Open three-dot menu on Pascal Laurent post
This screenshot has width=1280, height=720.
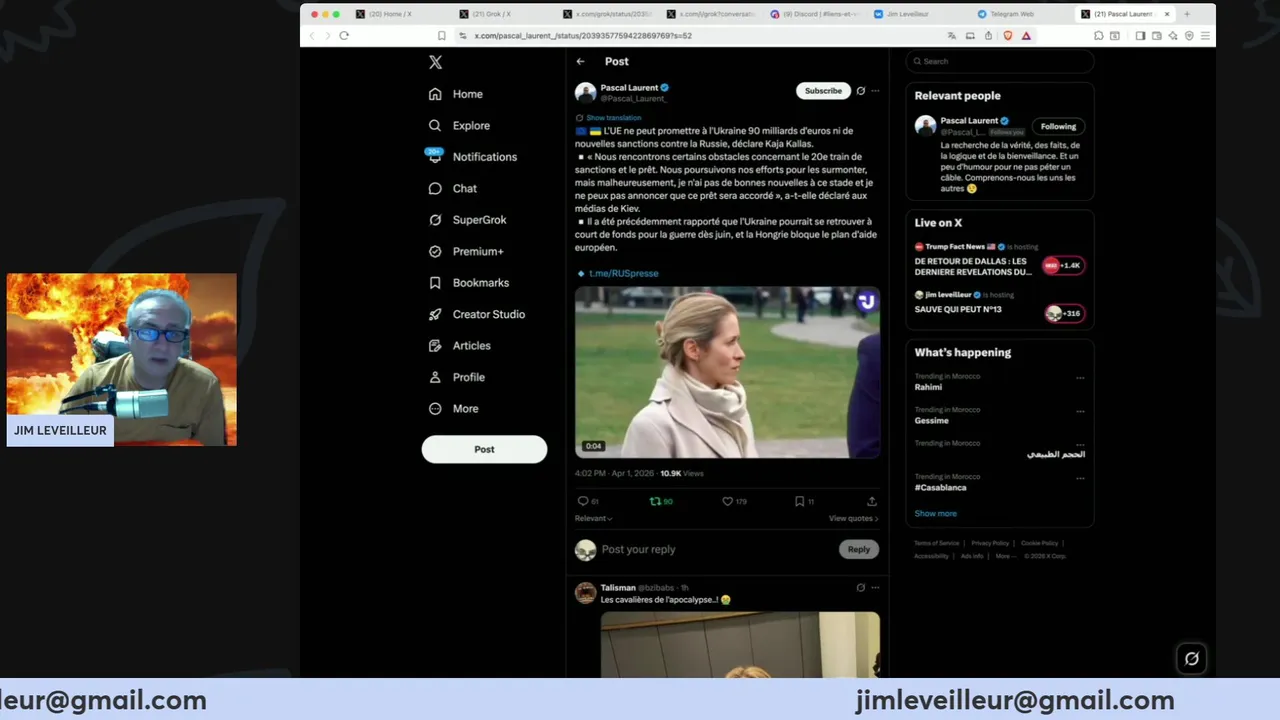pos(875,91)
